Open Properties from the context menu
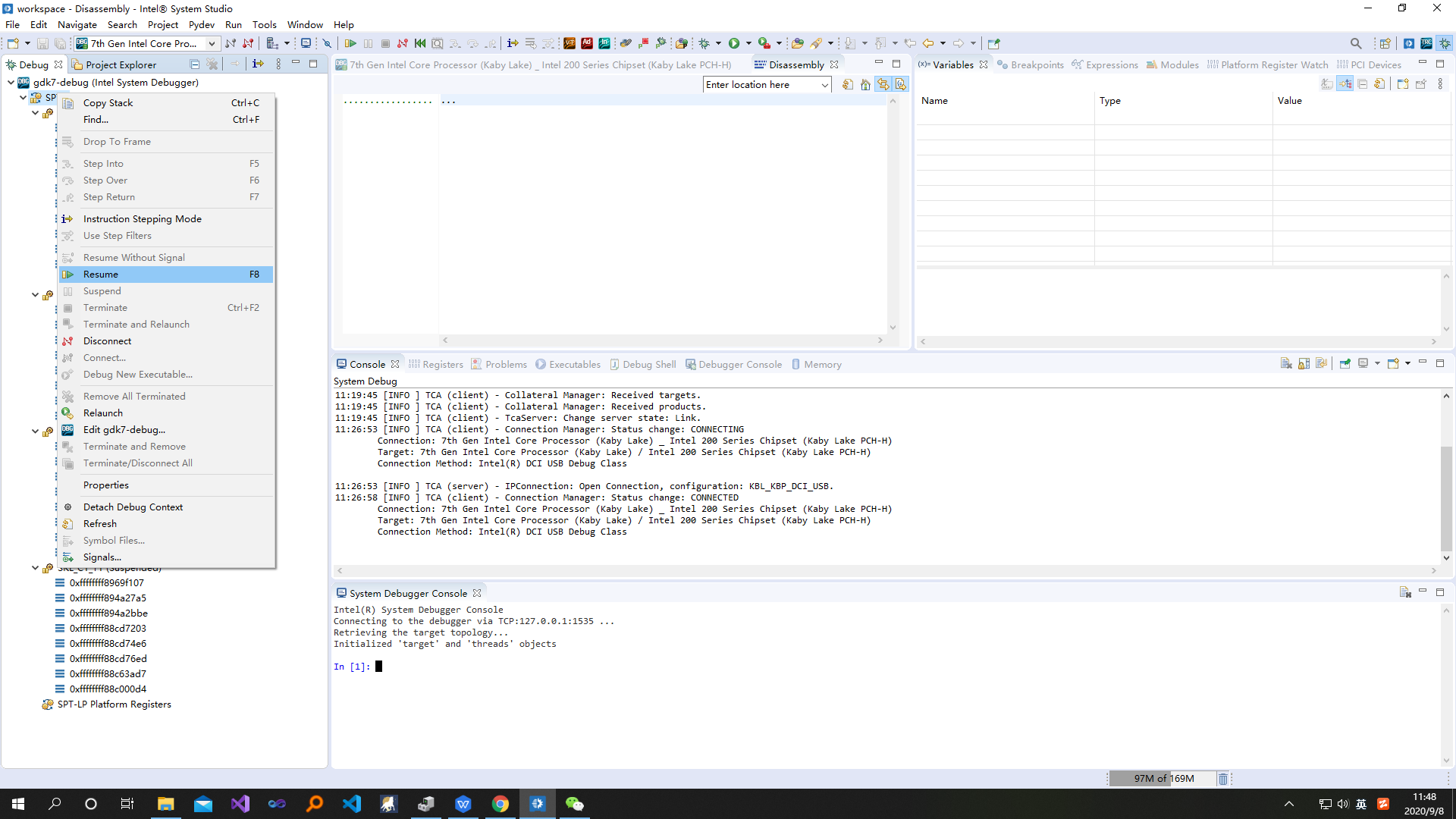 click(105, 485)
